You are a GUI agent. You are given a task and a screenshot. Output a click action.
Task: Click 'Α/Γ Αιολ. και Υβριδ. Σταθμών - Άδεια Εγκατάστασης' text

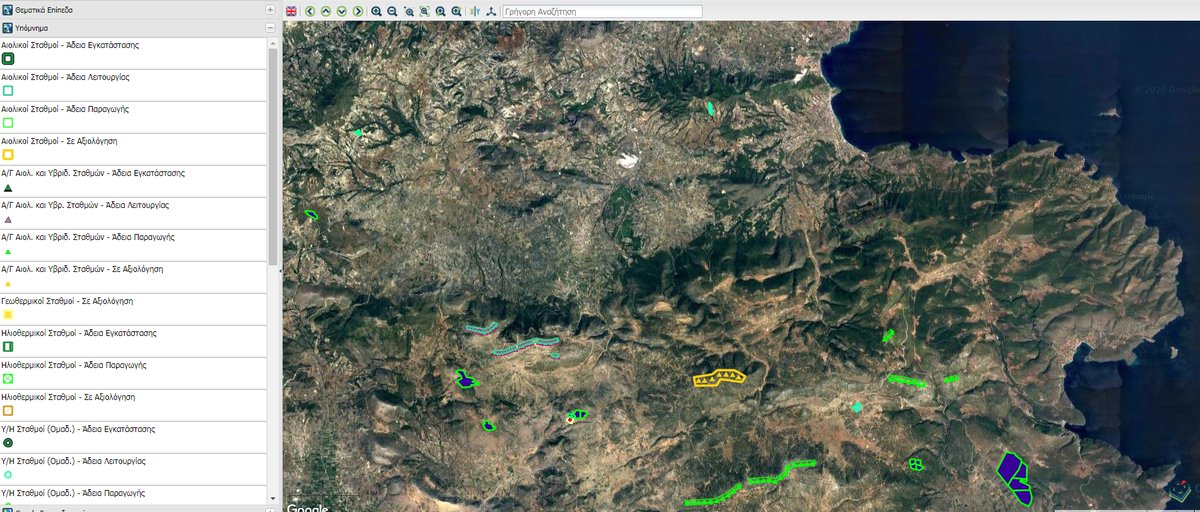pyautogui.click(x=93, y=173)
